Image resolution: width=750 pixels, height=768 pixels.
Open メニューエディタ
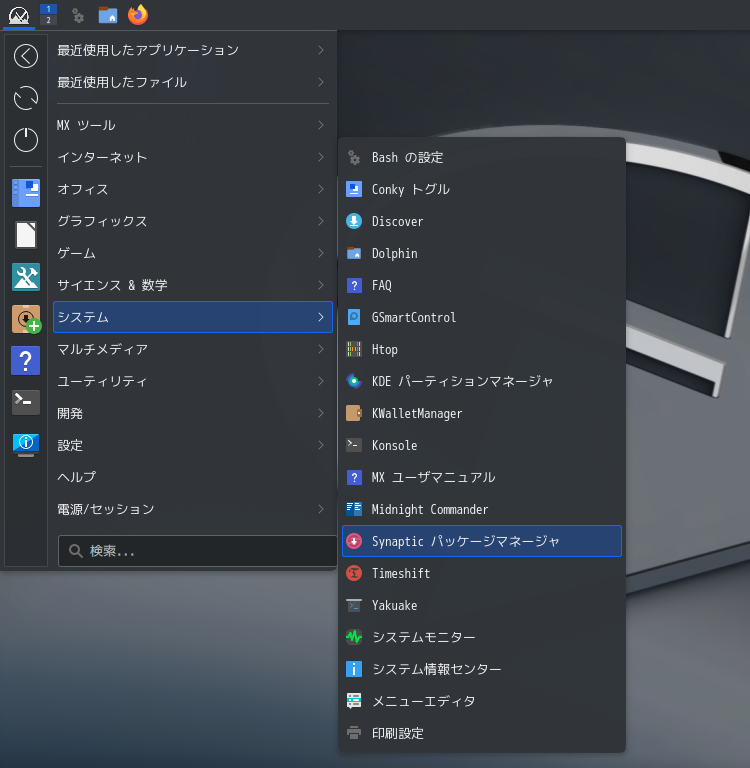482,701
